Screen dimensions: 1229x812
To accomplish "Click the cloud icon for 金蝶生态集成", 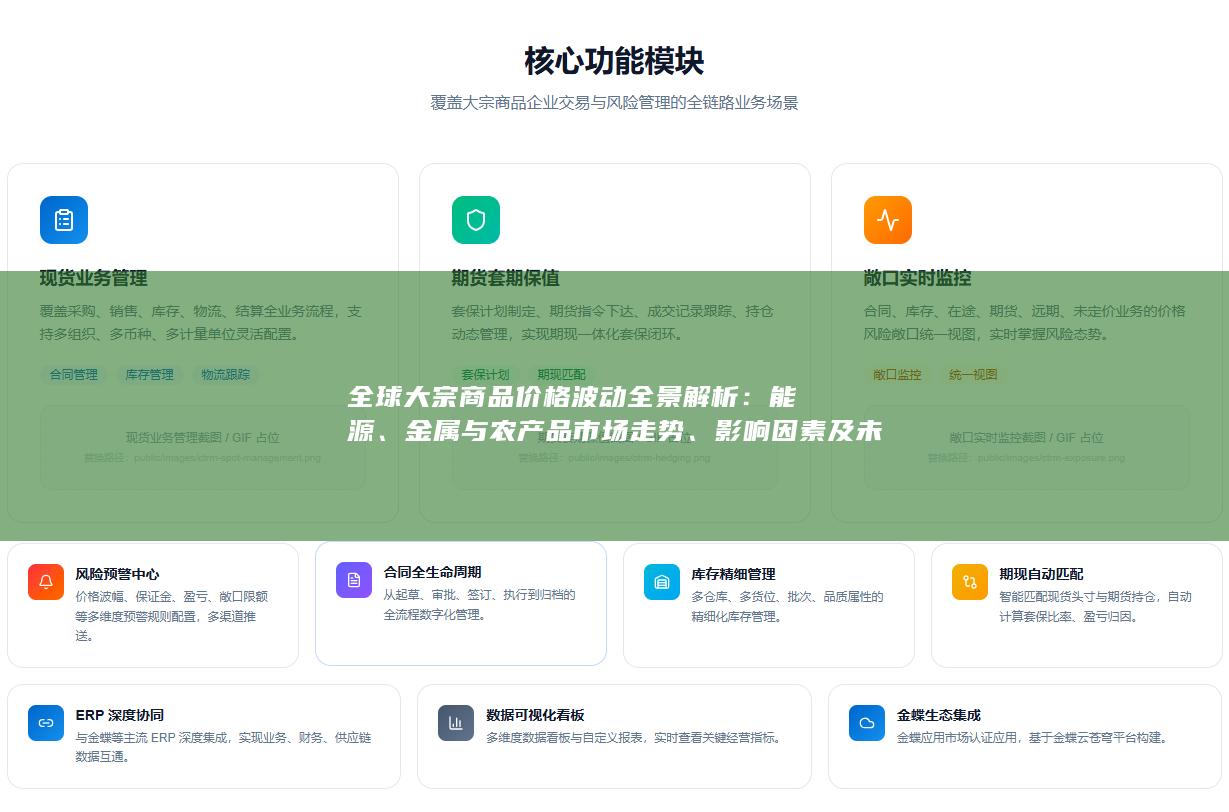I will point(867,723).
